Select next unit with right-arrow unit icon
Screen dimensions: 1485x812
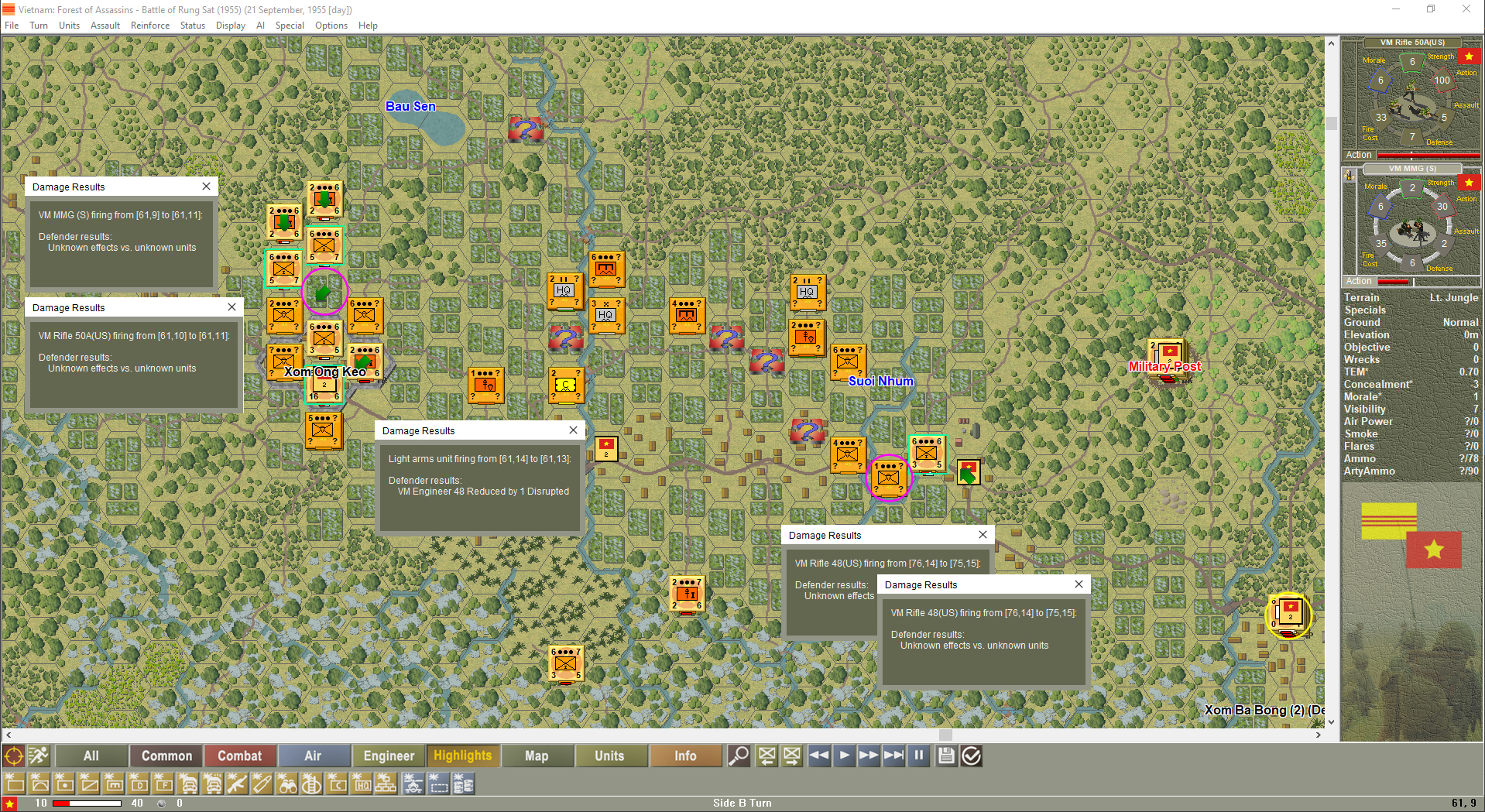pos(791,755)
